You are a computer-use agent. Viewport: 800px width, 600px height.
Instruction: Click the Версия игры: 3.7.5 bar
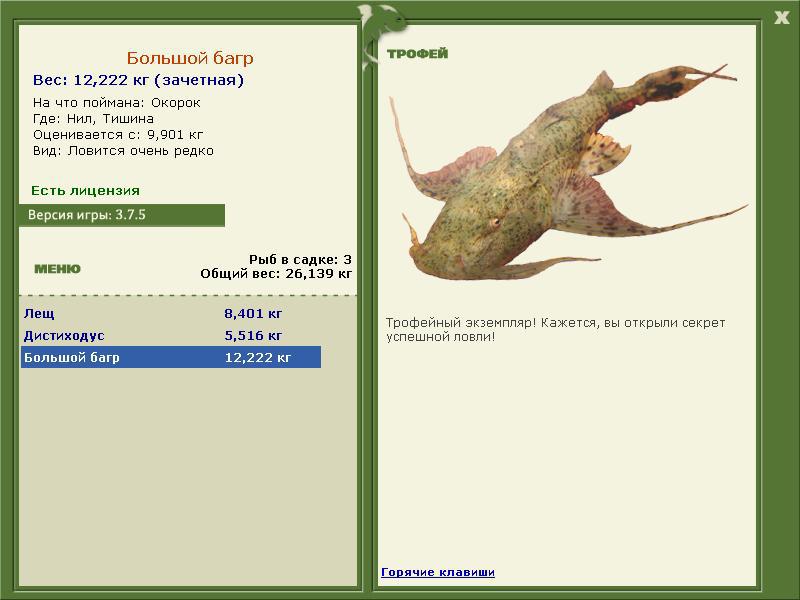pos(121,215)
